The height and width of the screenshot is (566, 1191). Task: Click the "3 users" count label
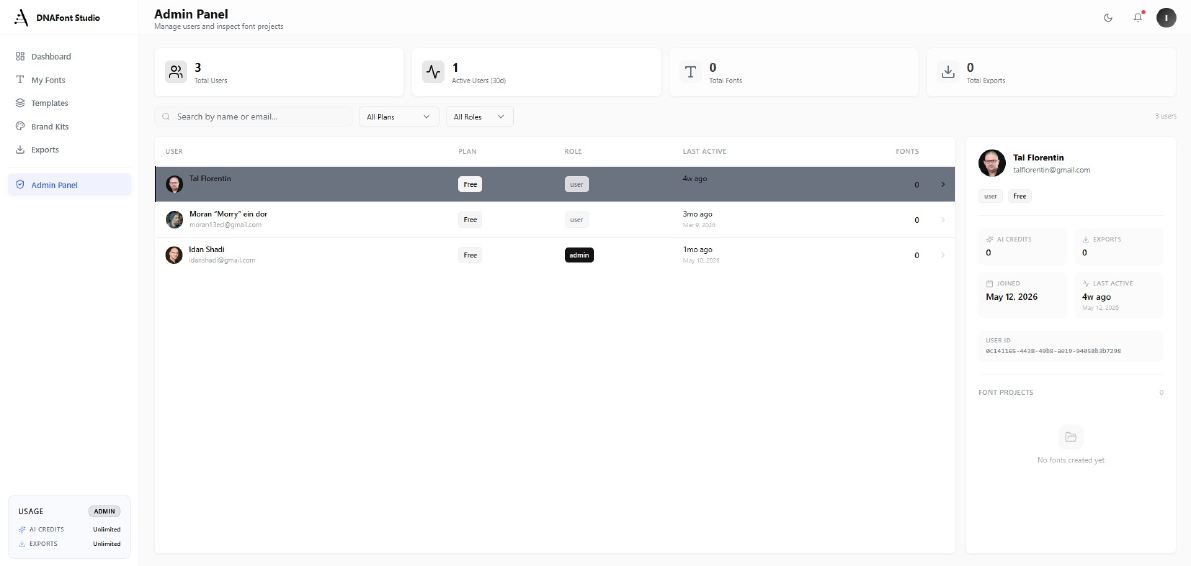[x=1165, y=116]
